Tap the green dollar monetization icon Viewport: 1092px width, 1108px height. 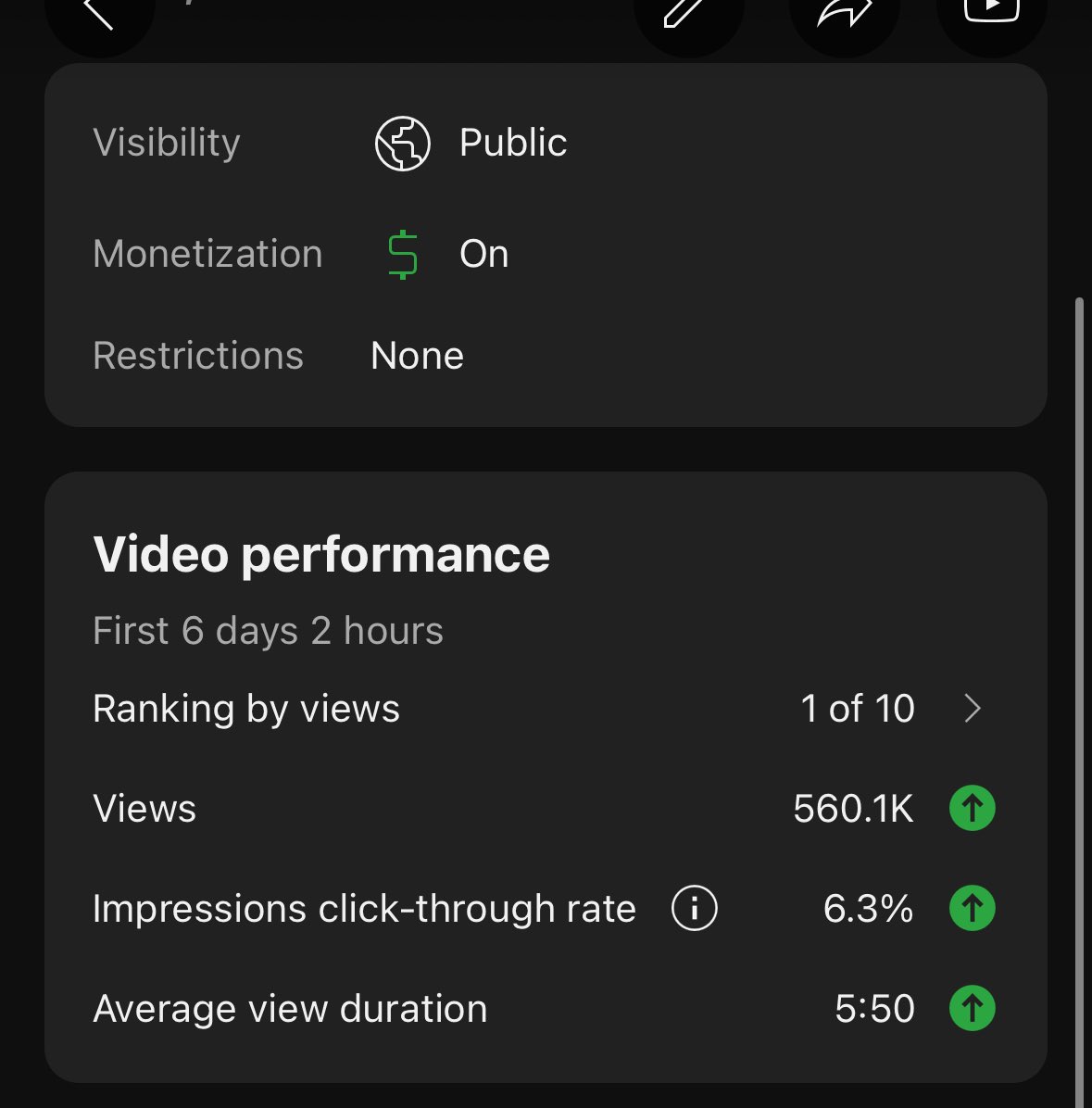tap(403, 255)
